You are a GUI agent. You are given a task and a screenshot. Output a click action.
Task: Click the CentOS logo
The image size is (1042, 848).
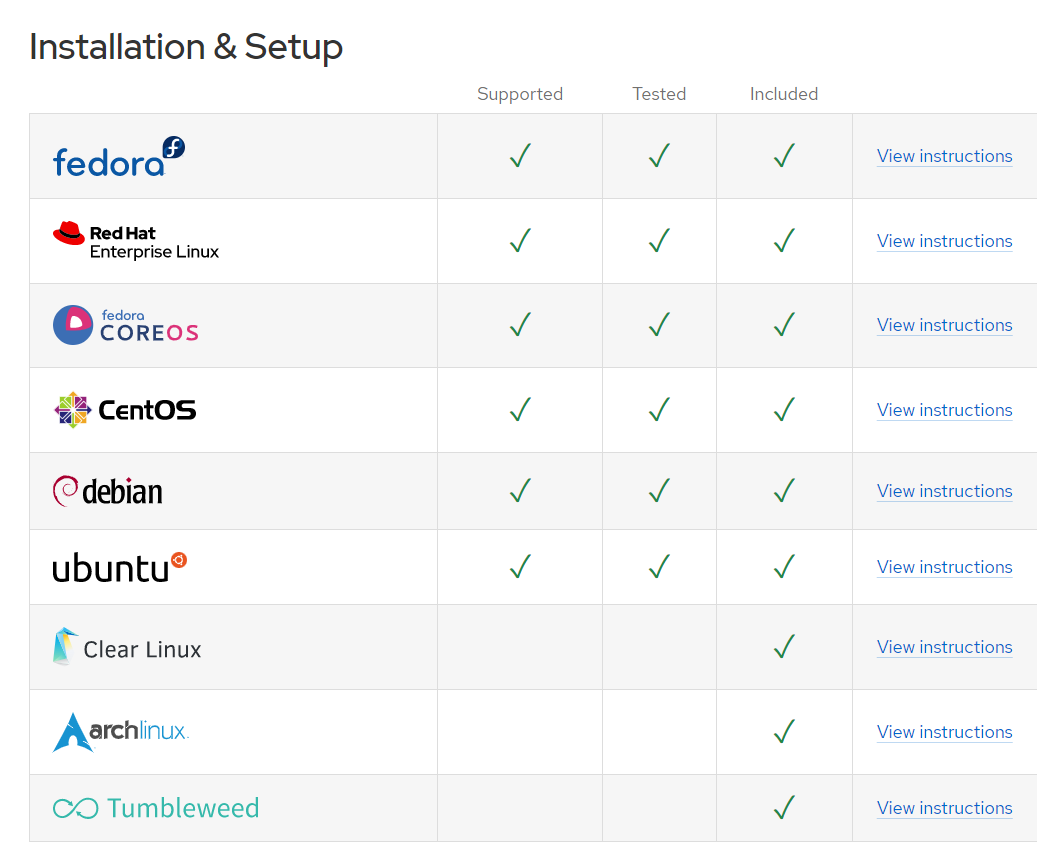(x=125, y=410)
